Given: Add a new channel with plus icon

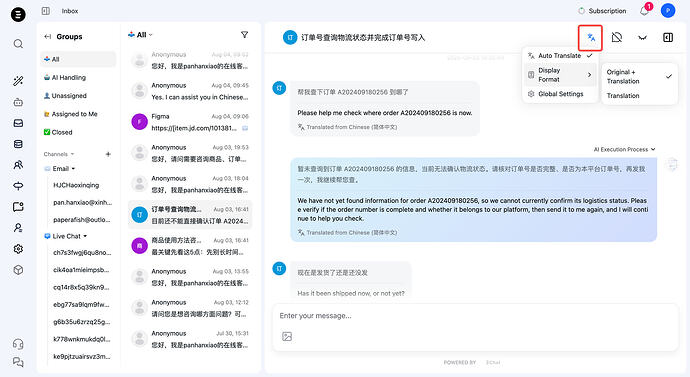Looking at the screenshot, I should (x=108, y=154).
